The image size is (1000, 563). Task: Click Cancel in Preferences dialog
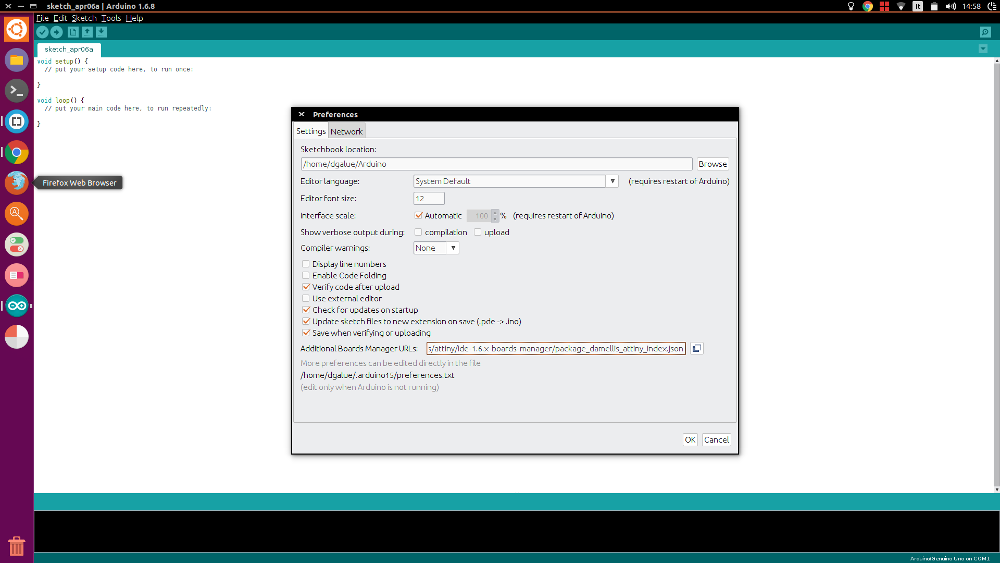tap(716, 440)
